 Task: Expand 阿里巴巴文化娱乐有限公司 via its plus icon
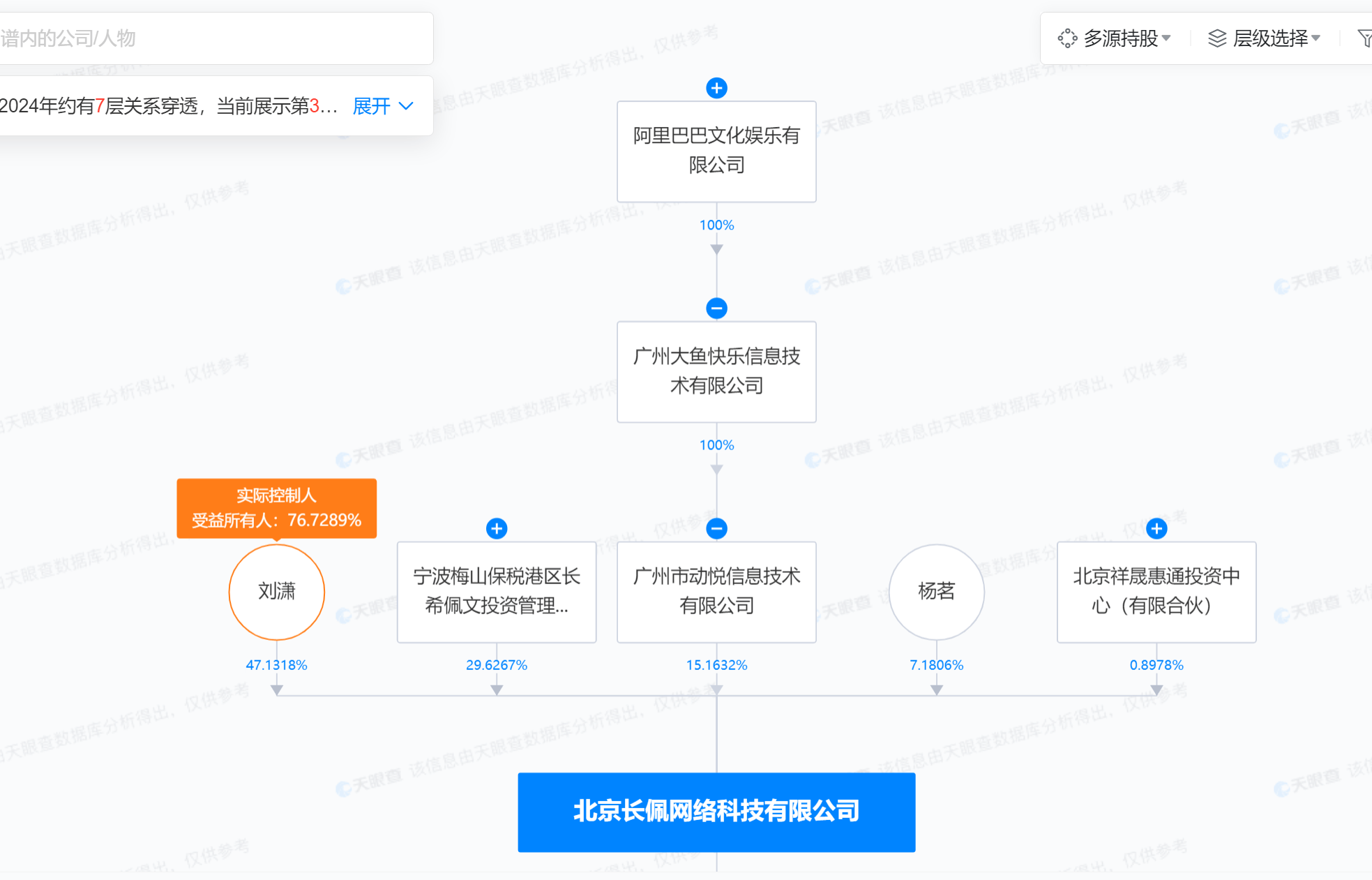coord(716,88)
